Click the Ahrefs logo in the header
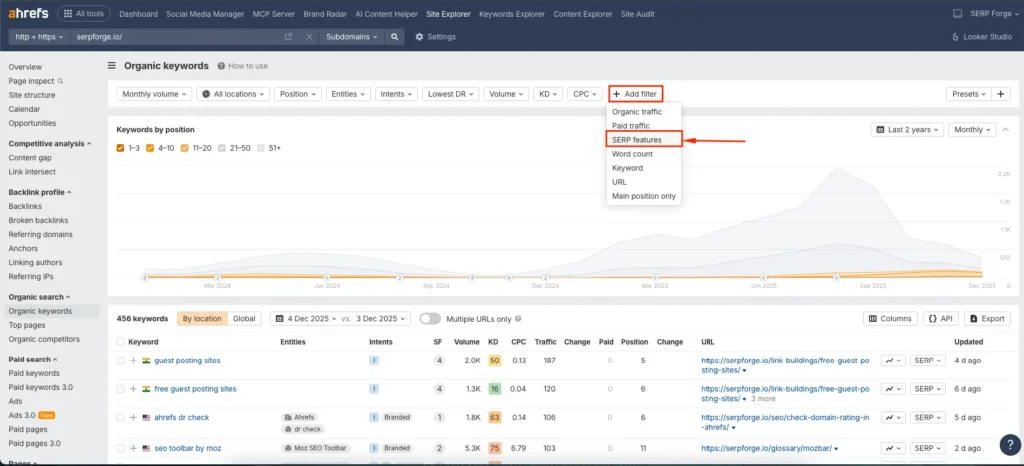The width and height of the screenshot is (1024, 466). coord(29,14)
